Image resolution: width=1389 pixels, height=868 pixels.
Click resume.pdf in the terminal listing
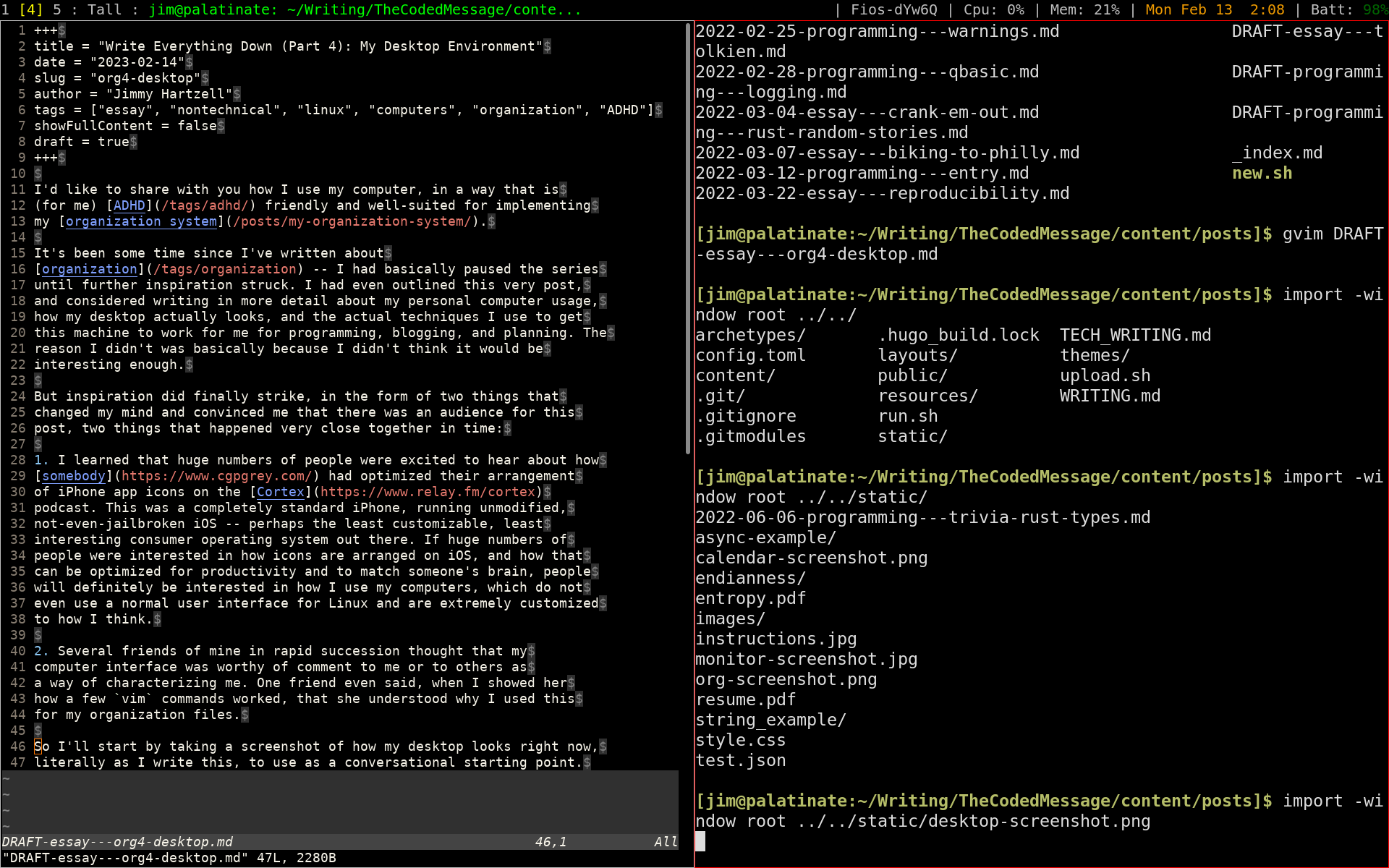coord(746,699)
